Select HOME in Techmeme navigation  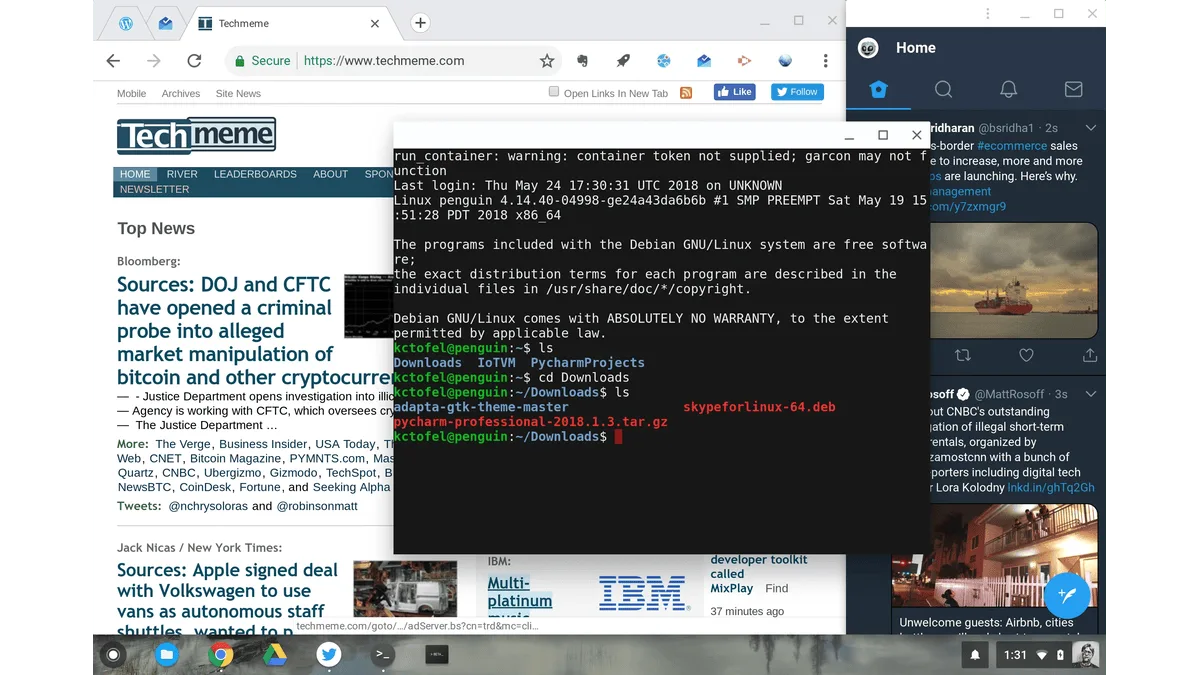[135, 174]
